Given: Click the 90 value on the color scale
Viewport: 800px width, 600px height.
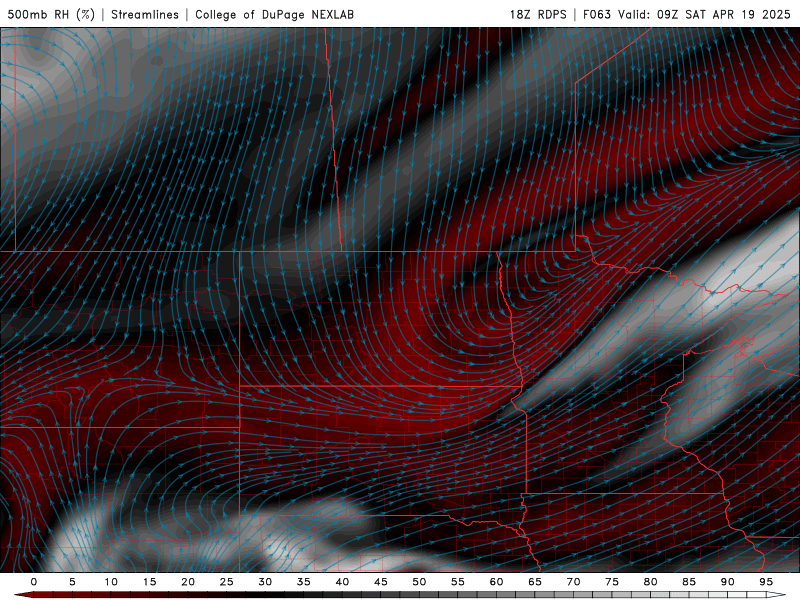Looking at the screenshot, I should click(x=727, y=582).
